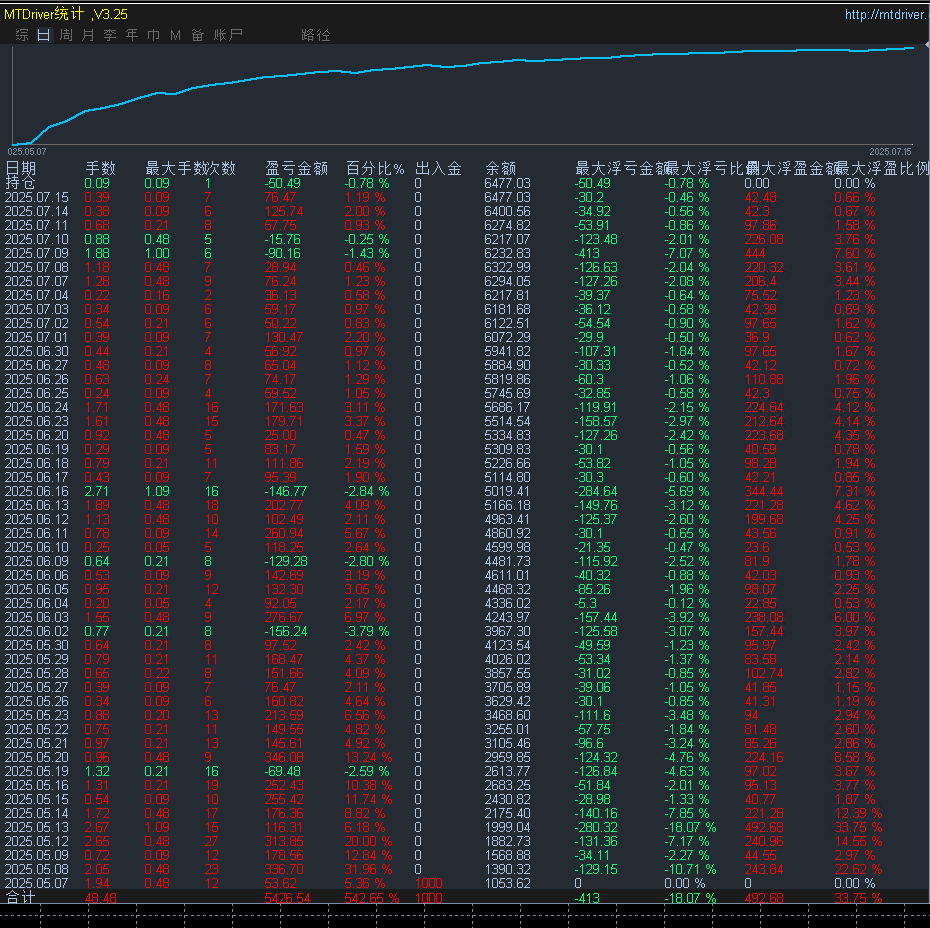This screenshot has width=930, height=928.
Task: Select the 2025.06.02 date row
Action: coord(37,631)
